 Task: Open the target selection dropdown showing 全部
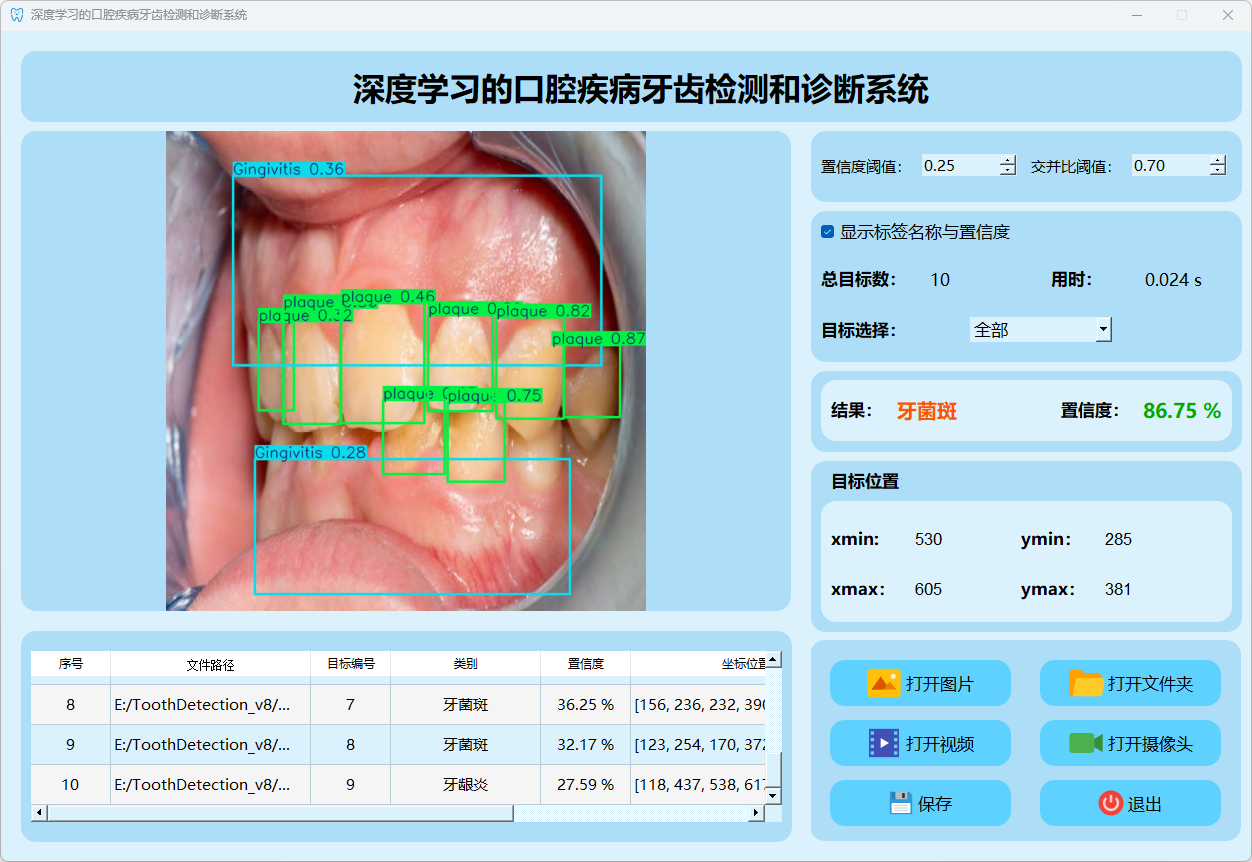tap(1040, 329)
